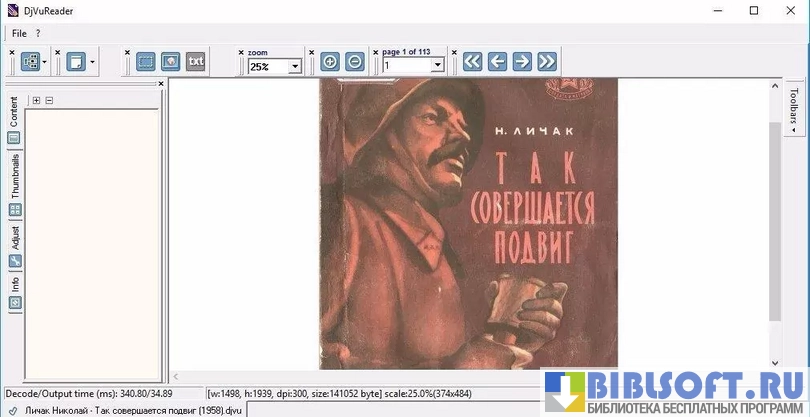Go to the previous page arrow

[497, 62]
